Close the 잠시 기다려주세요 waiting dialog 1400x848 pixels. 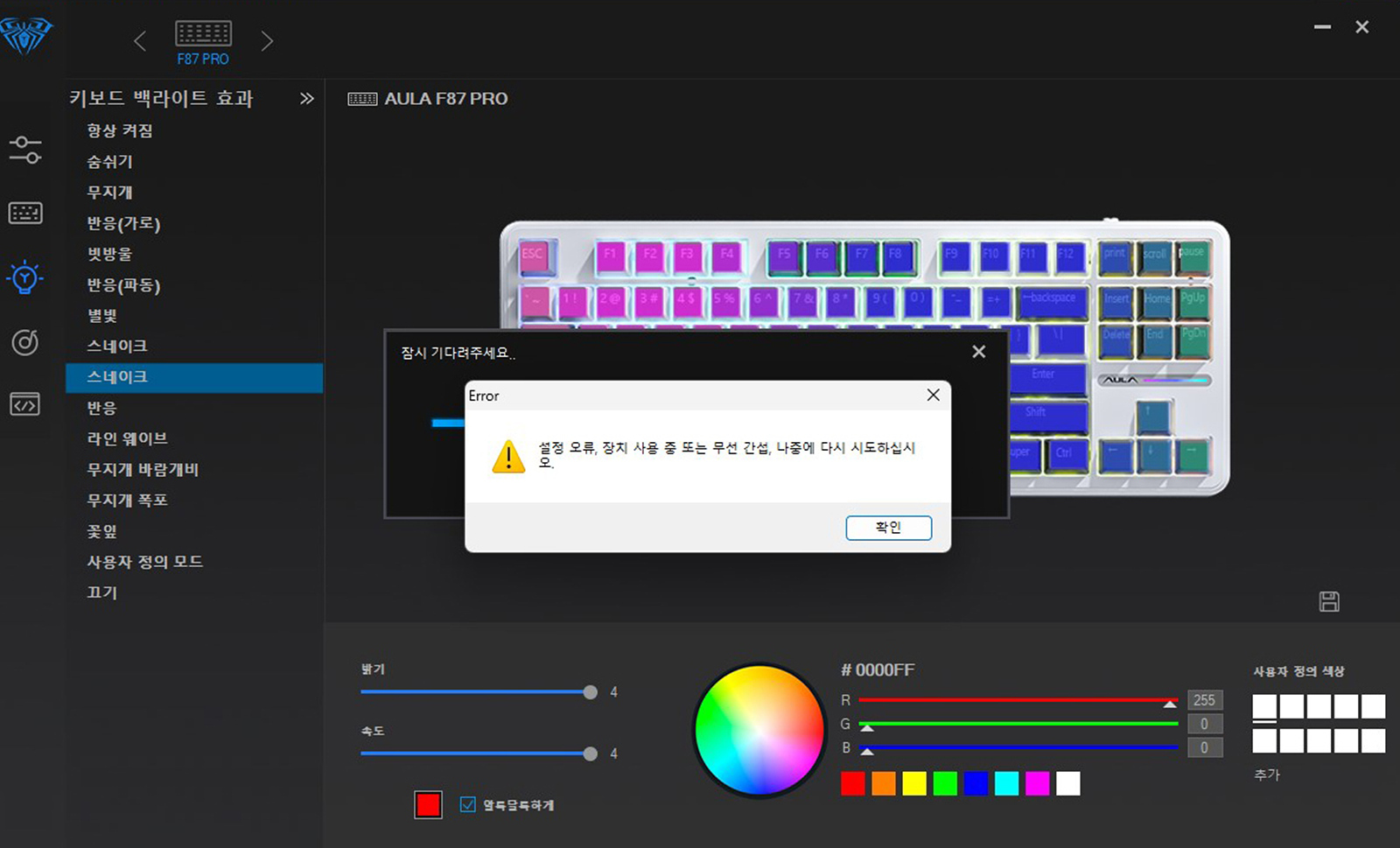979,351
